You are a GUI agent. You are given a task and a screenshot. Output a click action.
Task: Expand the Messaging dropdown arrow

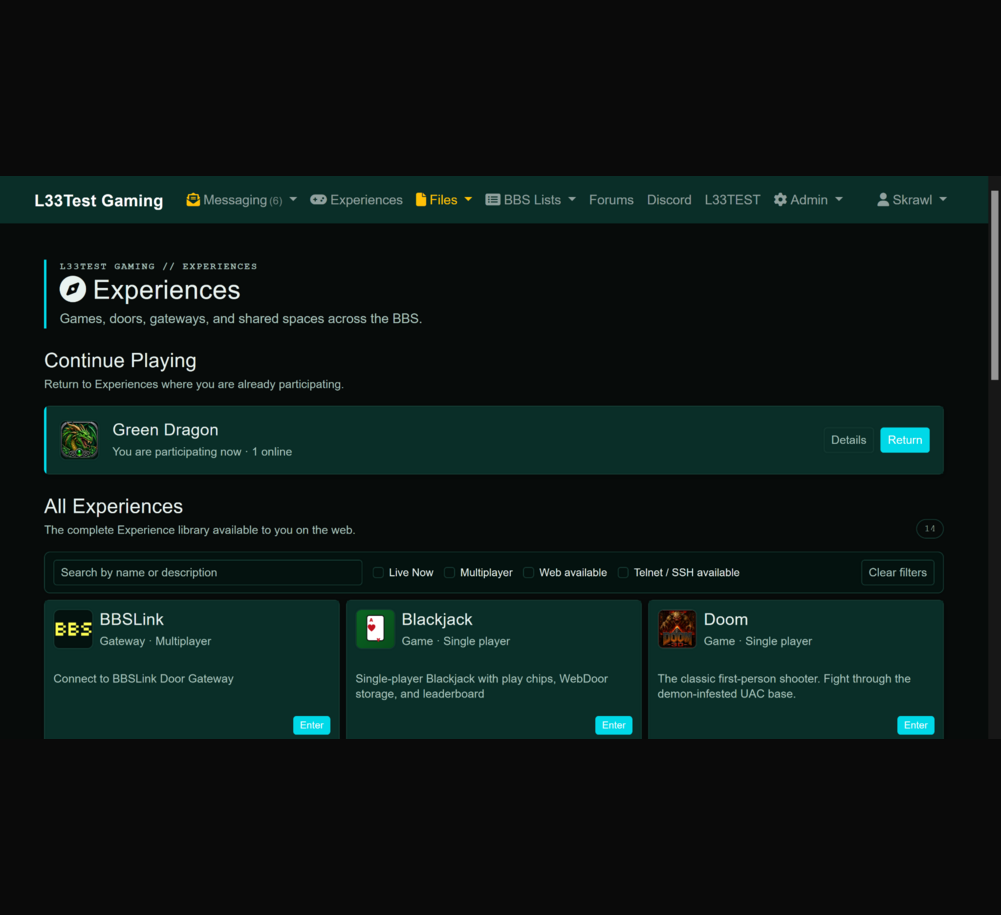(x=293, y=200)
